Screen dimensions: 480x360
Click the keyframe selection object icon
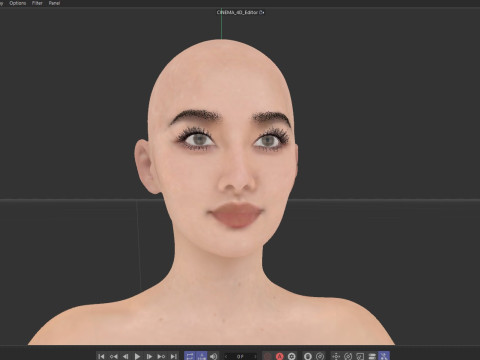(308, 356)
